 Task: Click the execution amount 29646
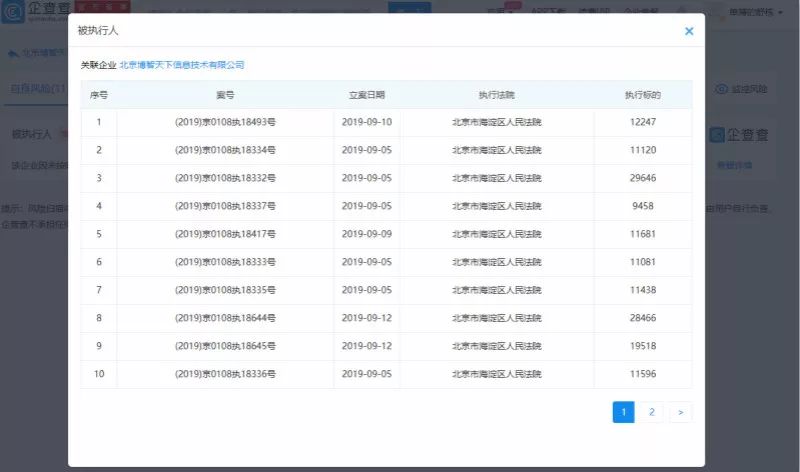643,178
